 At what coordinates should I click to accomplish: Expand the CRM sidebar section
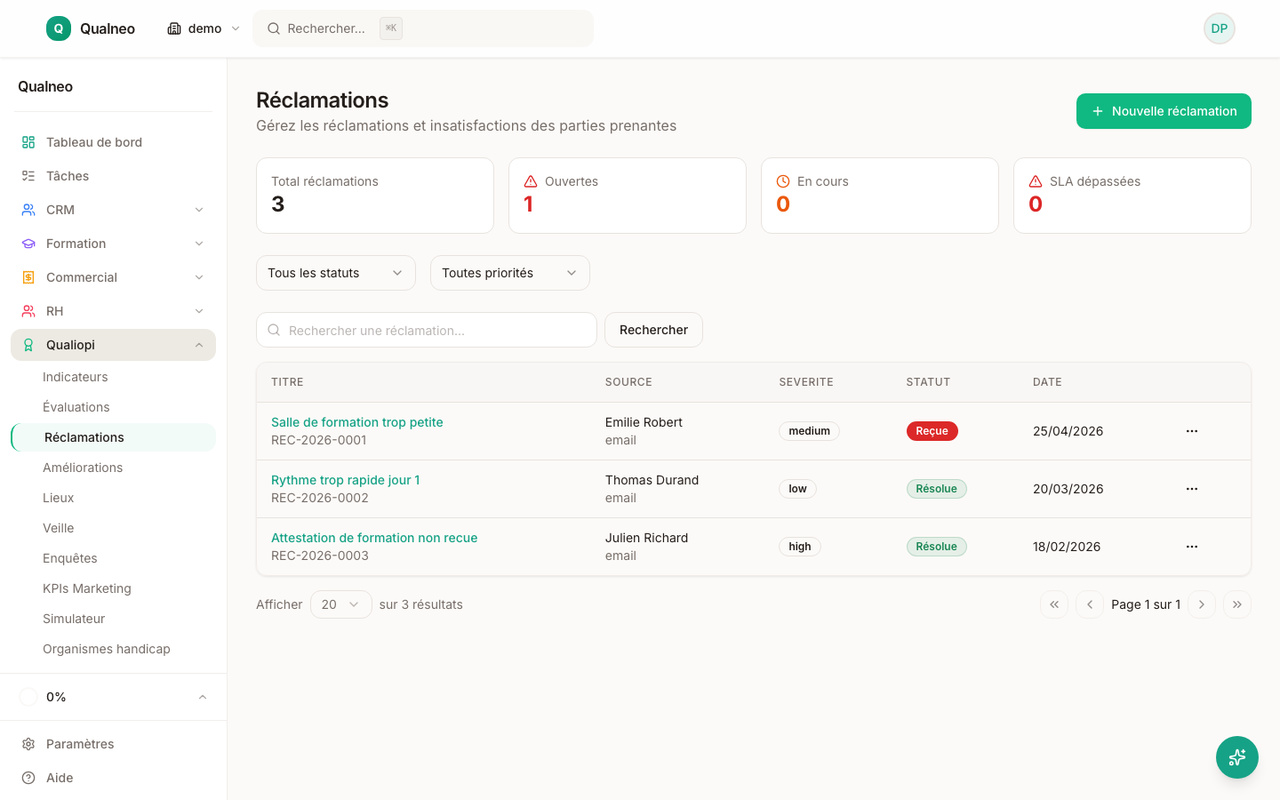[x=199, y=210]
